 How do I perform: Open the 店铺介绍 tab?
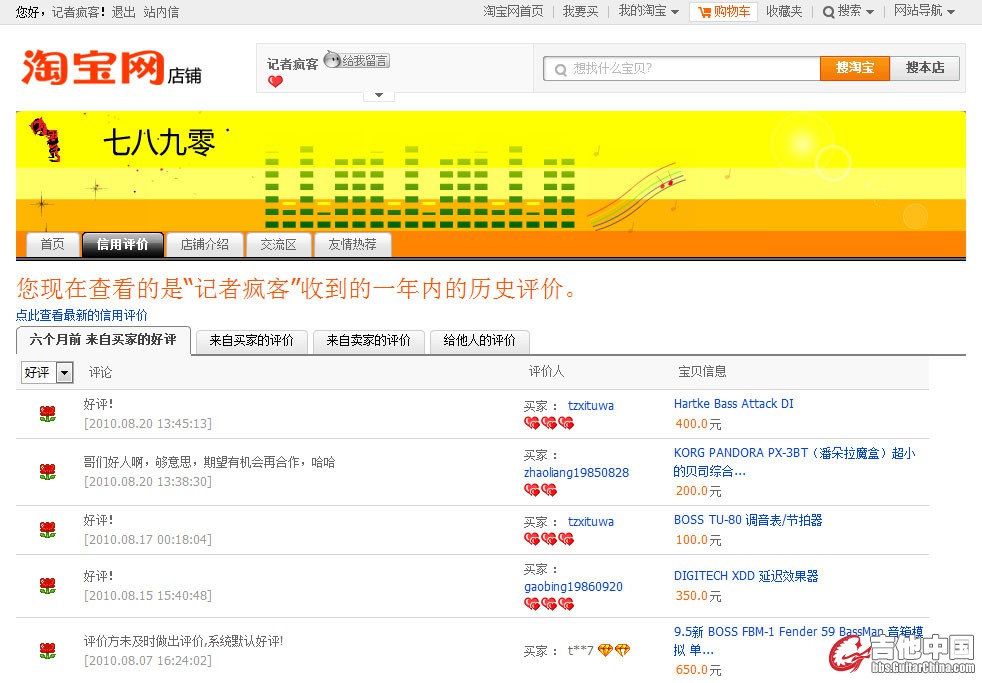coord(205,245)
